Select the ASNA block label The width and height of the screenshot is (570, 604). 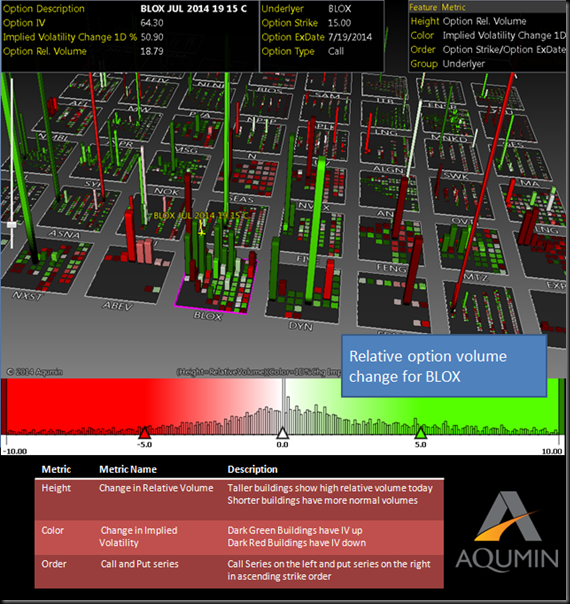pos(65,233)
